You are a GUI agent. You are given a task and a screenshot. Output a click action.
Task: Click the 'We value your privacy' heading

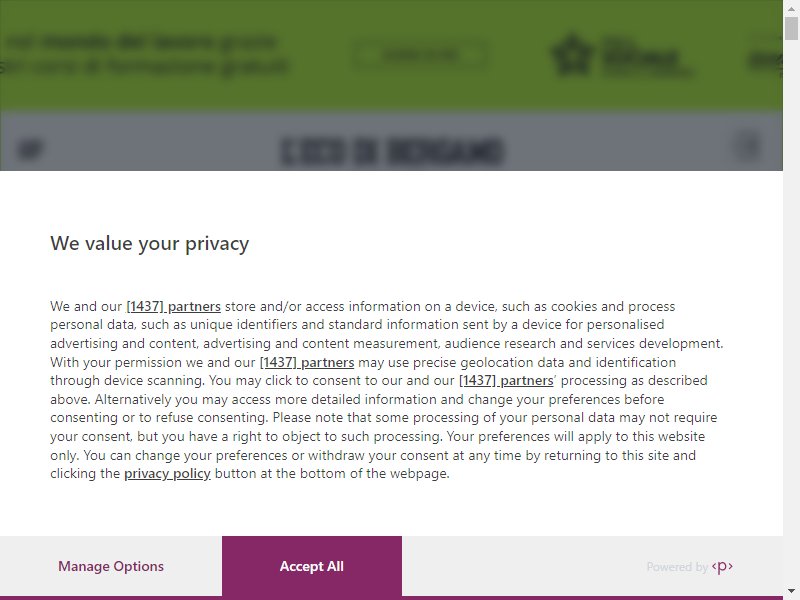pos(149,243)
